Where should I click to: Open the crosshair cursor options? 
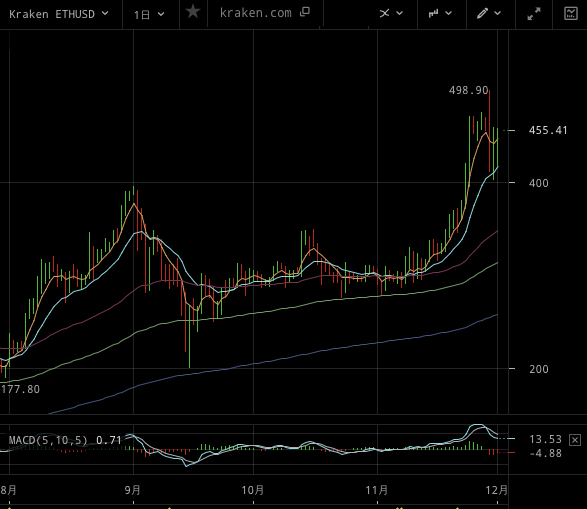384,14
